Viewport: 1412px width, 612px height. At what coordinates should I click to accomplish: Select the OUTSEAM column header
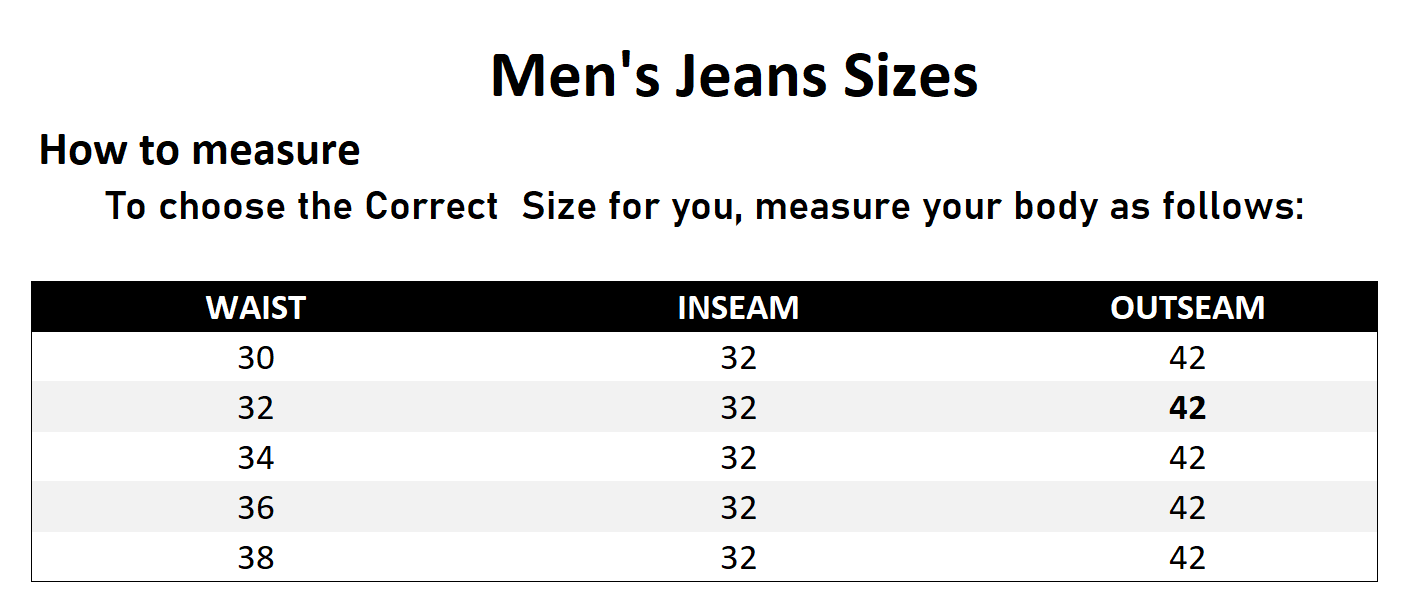pyautogui.click(x=1187, y=307)
